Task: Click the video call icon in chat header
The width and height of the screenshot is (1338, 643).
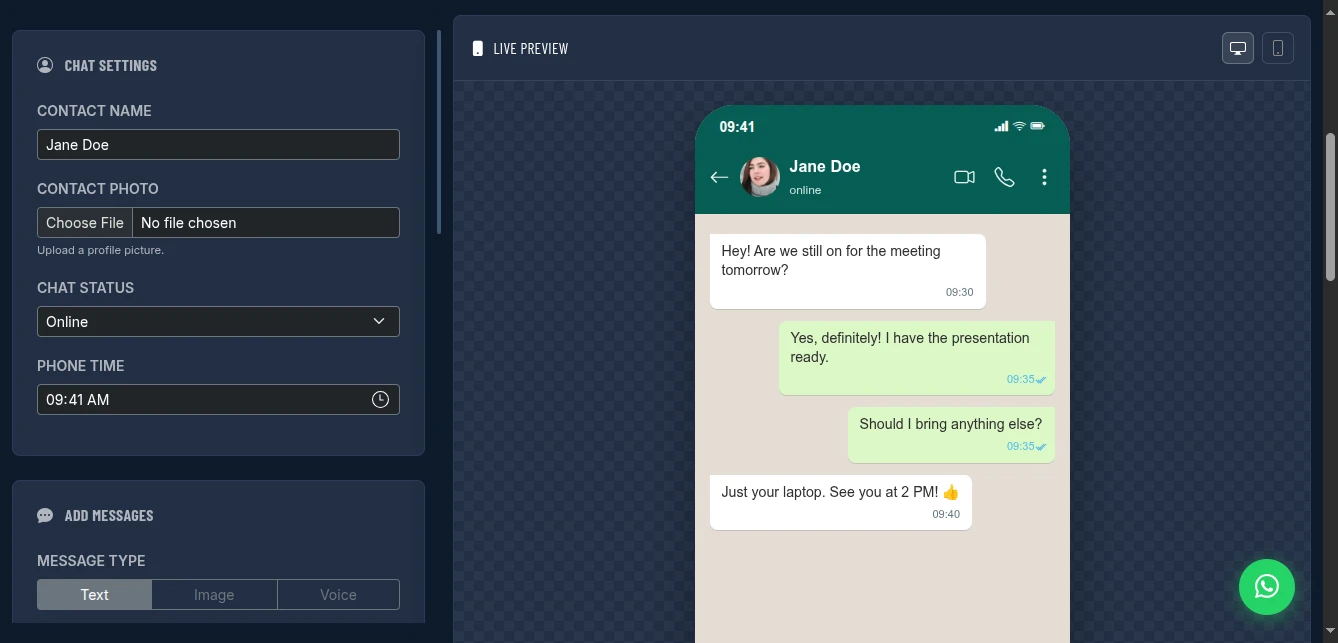Action: [964, 176]
